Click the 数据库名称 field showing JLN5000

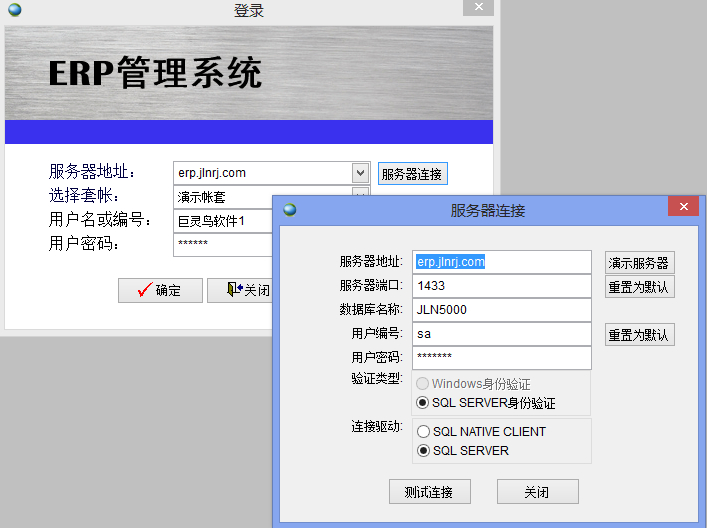(x=501, y=310)
